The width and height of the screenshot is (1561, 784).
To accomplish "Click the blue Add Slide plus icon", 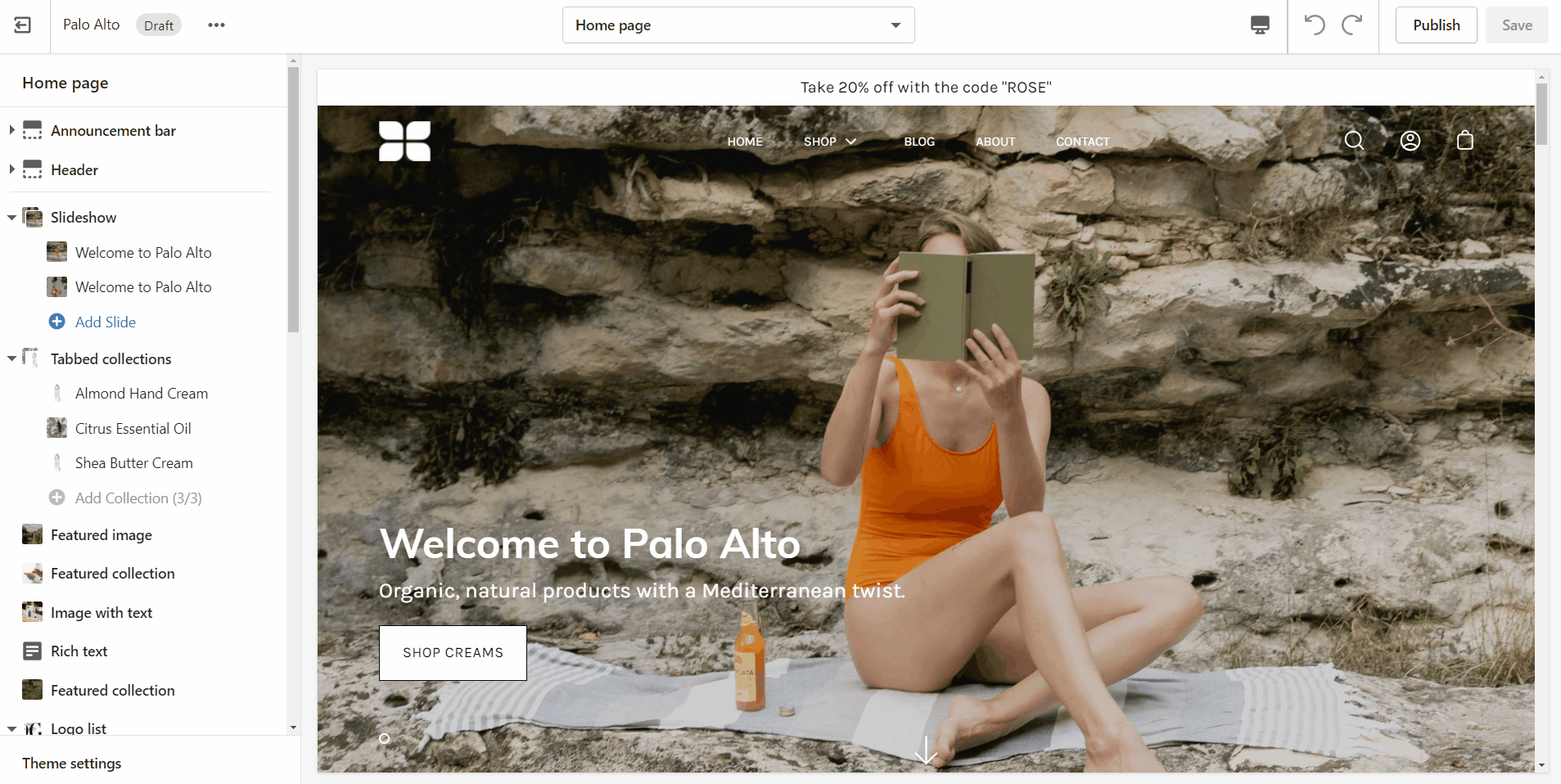I will coord(57,322).
